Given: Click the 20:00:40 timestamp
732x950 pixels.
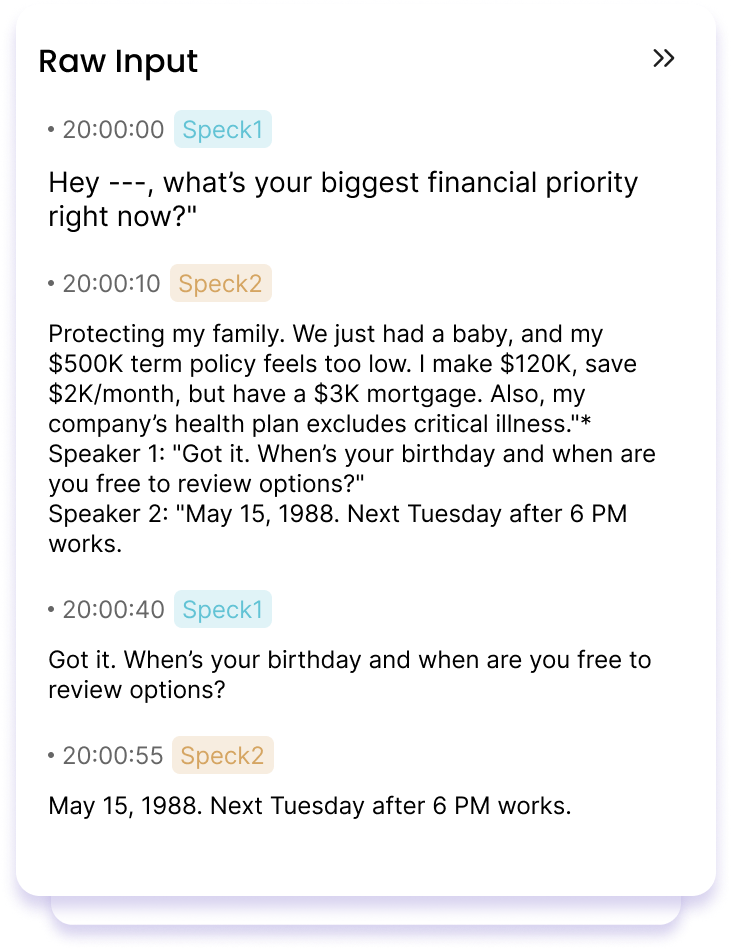Looking at the screenshot, I should [113, 610].
